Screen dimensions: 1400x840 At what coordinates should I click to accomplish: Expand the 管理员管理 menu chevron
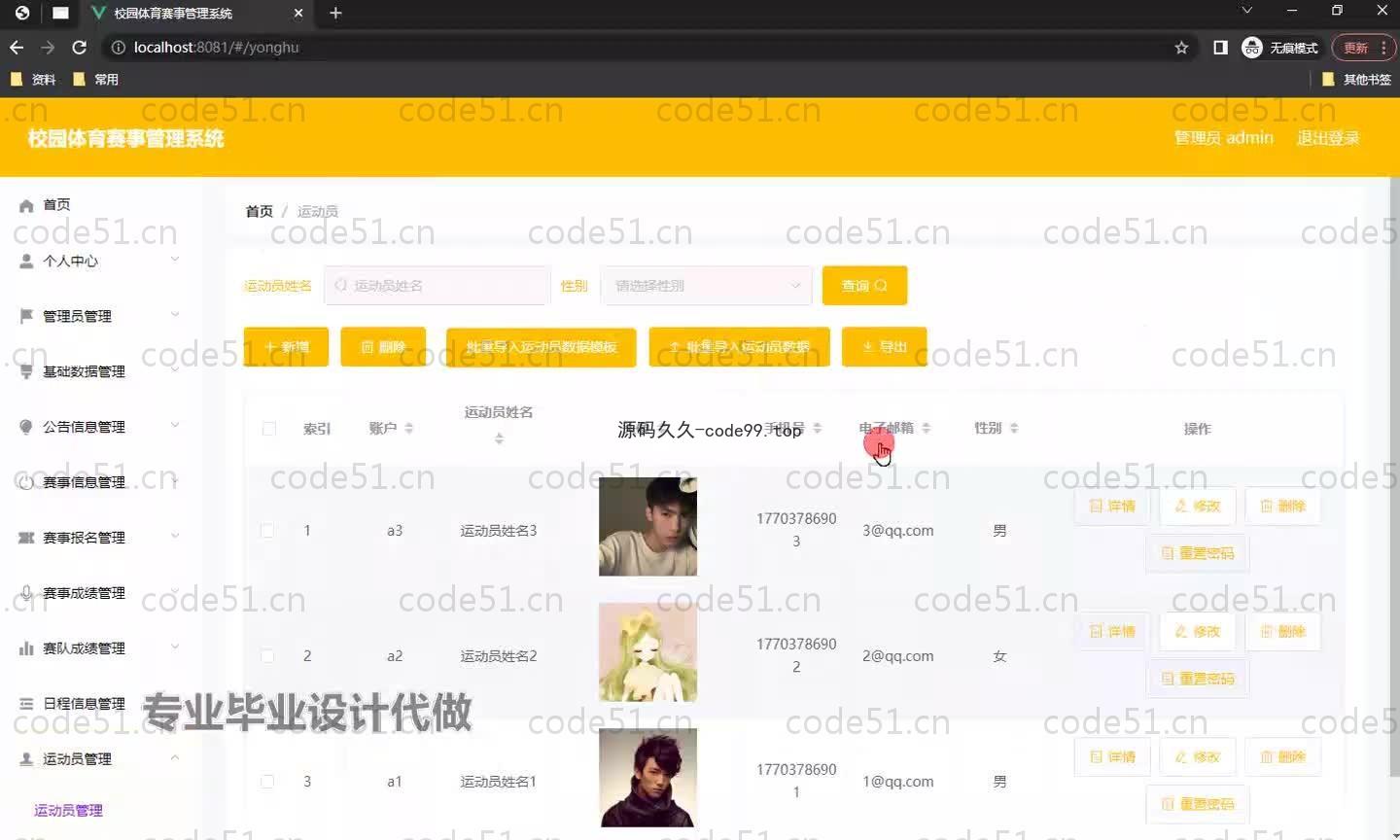(x=175, y=315)
